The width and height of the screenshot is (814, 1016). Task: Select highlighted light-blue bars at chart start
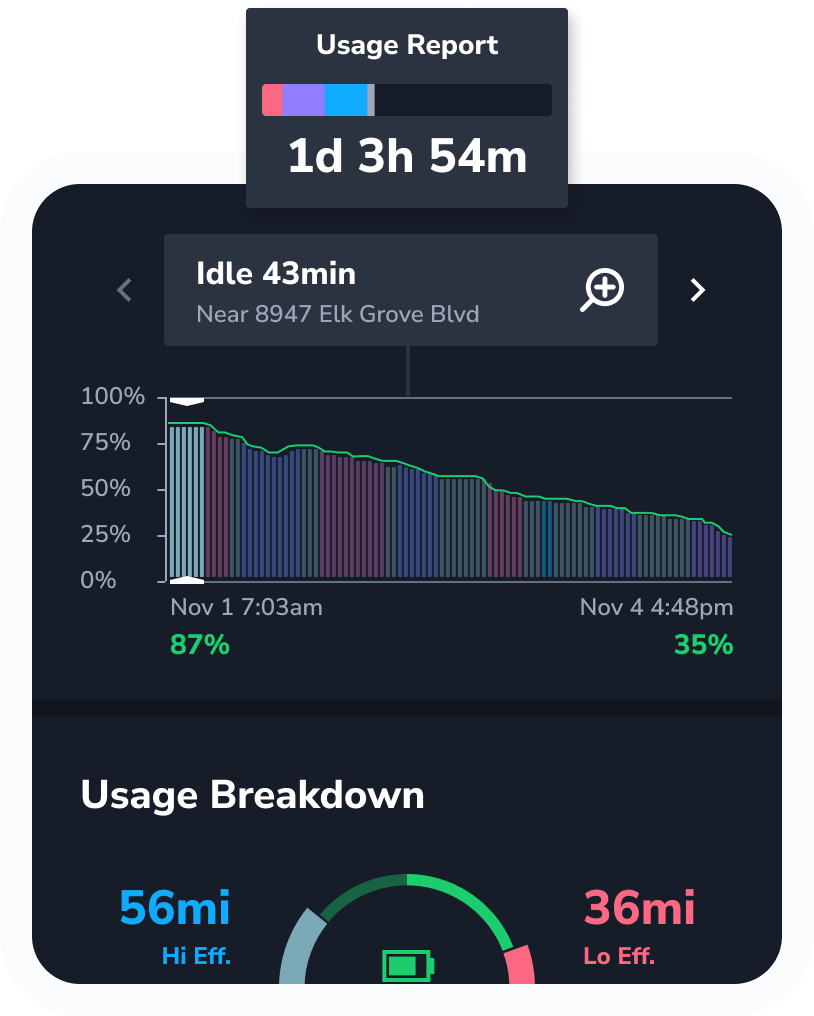(x=187, y=500)
